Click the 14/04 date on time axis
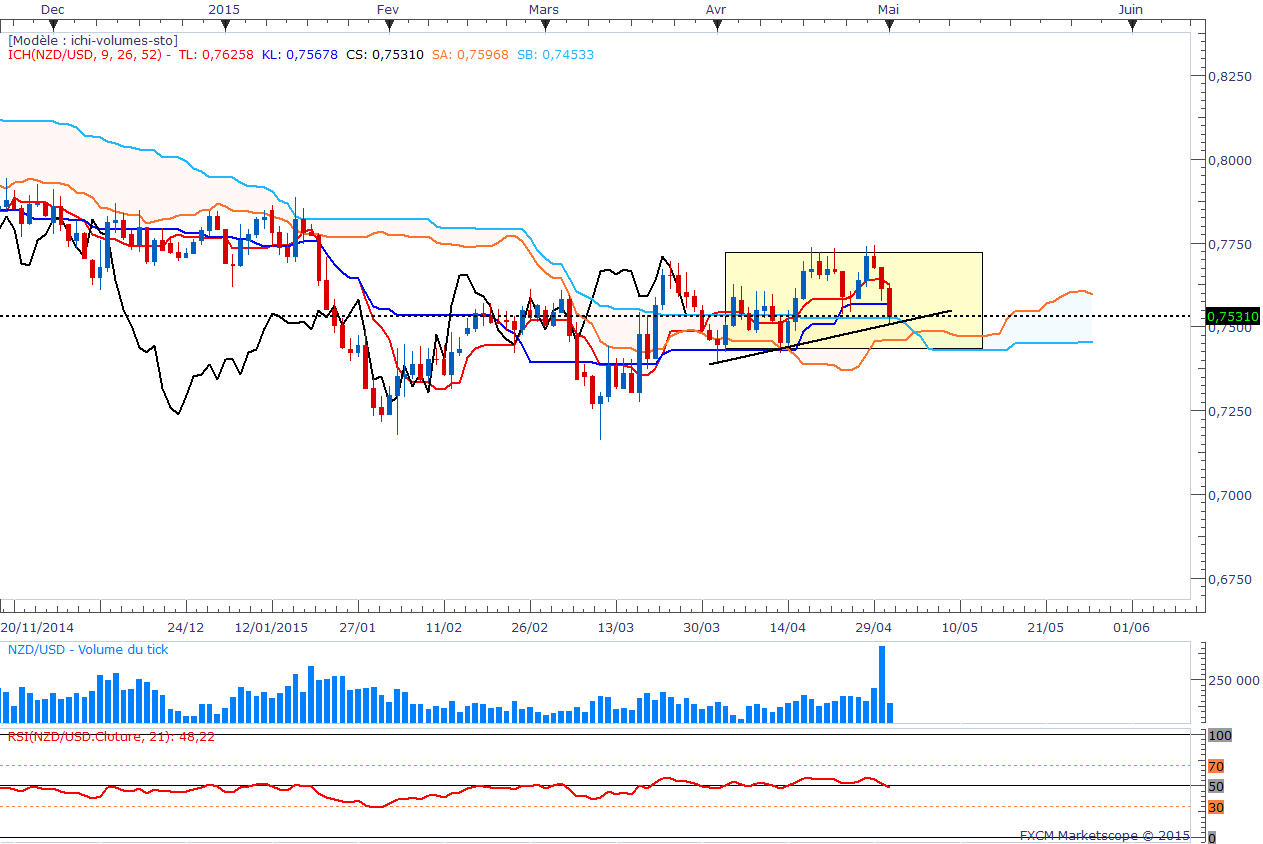Viewport: 1263px width, 844px height. [x=788, y=627]
